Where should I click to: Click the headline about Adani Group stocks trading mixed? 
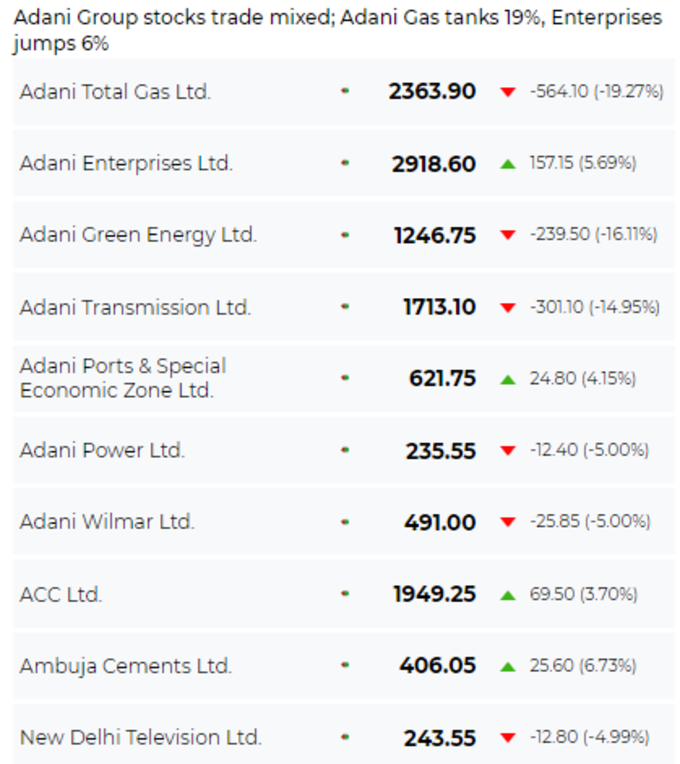coord(338,30)
